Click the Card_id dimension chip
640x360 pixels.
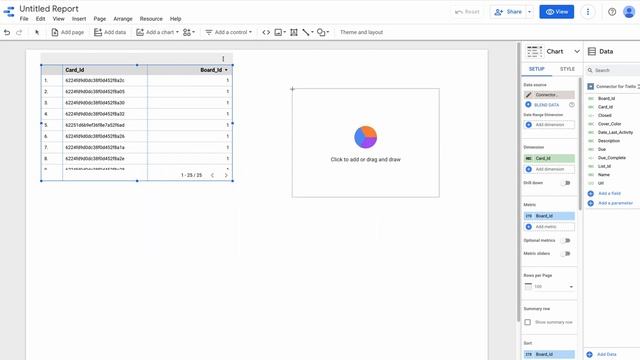549,158
